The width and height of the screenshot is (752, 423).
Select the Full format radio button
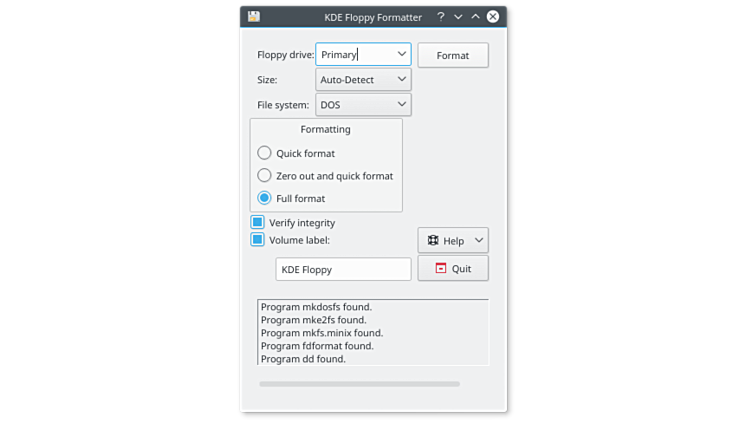tap(264, 198)
